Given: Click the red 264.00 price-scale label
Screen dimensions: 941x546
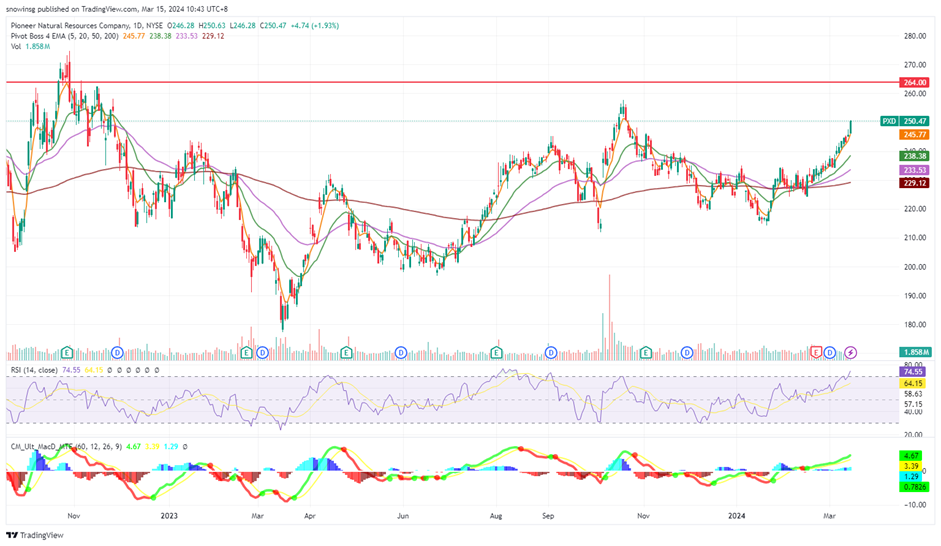Looking at the screenshot, I should [x=915, y=82].
